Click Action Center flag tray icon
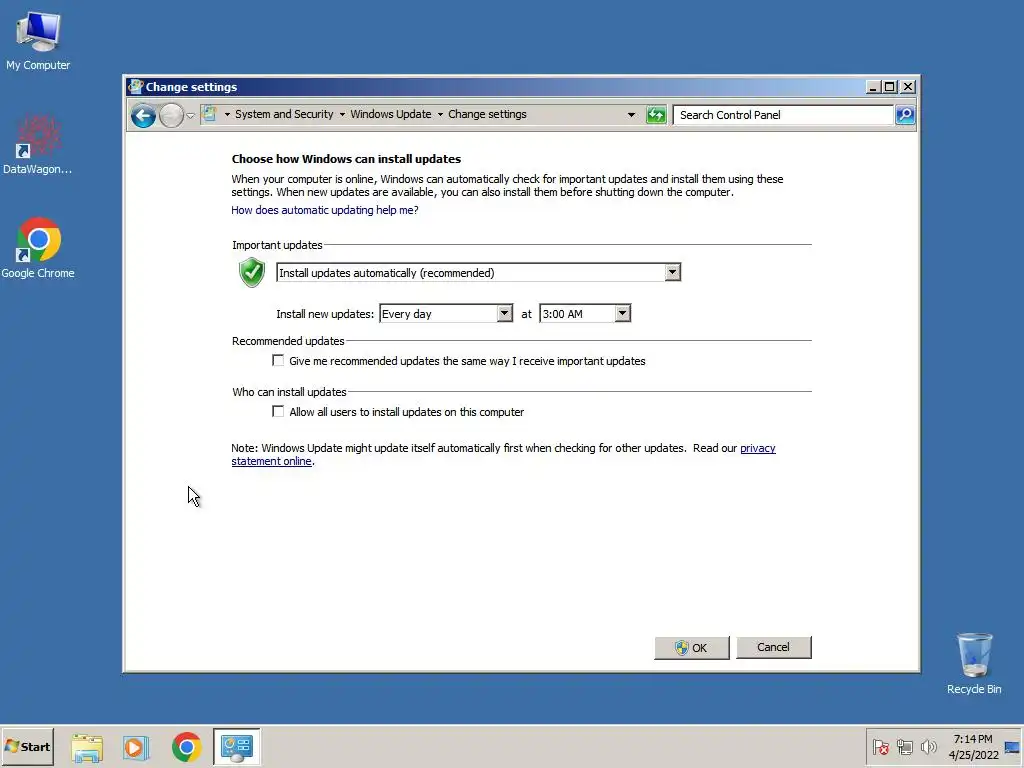This screenshot has width=1024, height=768. 880,747
